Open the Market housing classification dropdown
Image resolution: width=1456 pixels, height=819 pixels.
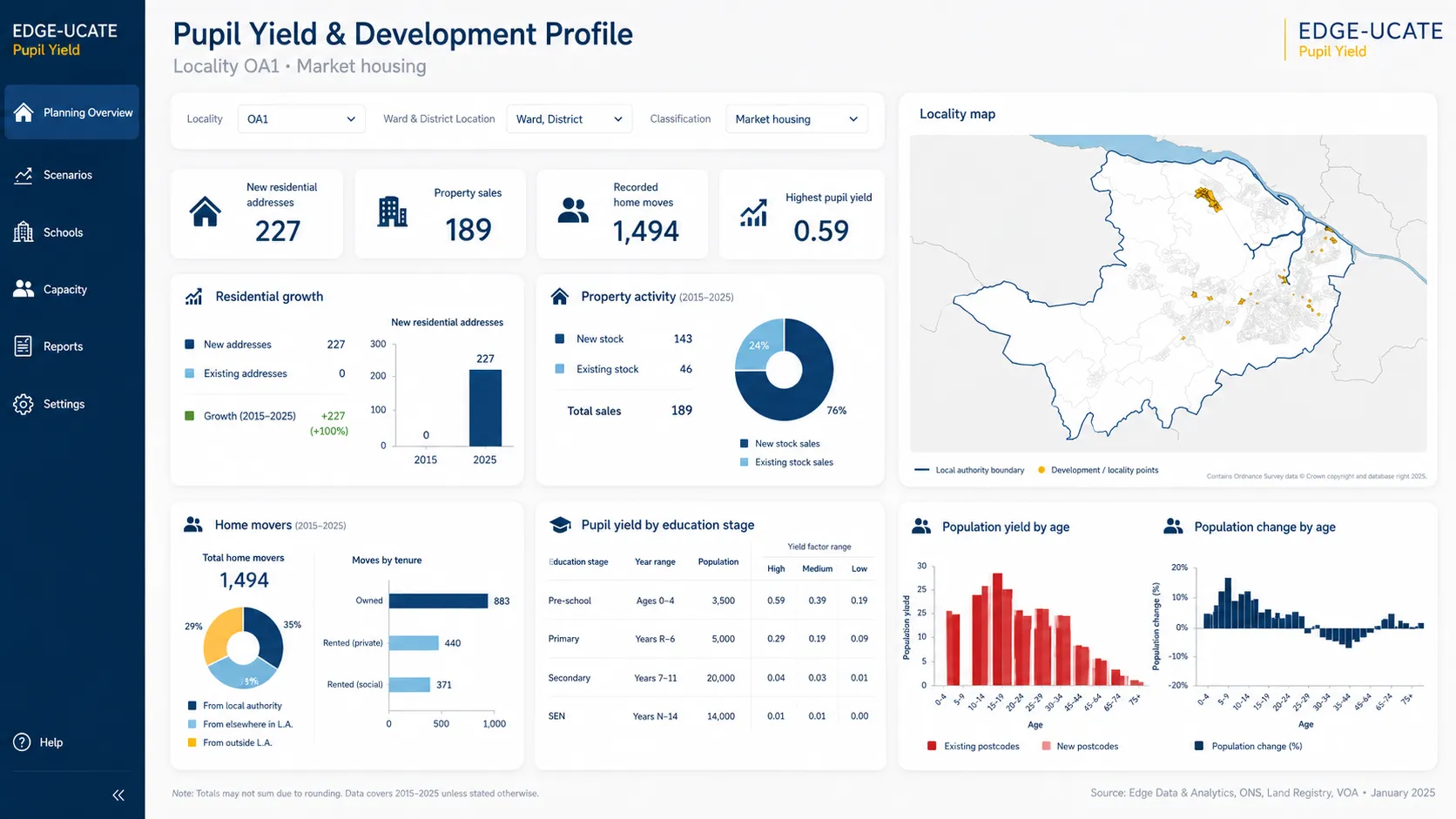tap(796, 119)
